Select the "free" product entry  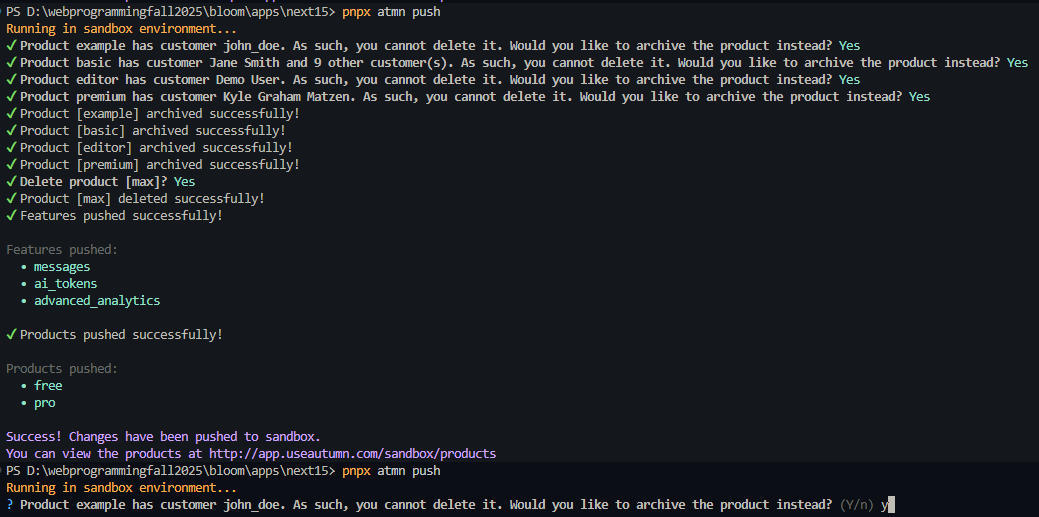[x=48, y=385]
